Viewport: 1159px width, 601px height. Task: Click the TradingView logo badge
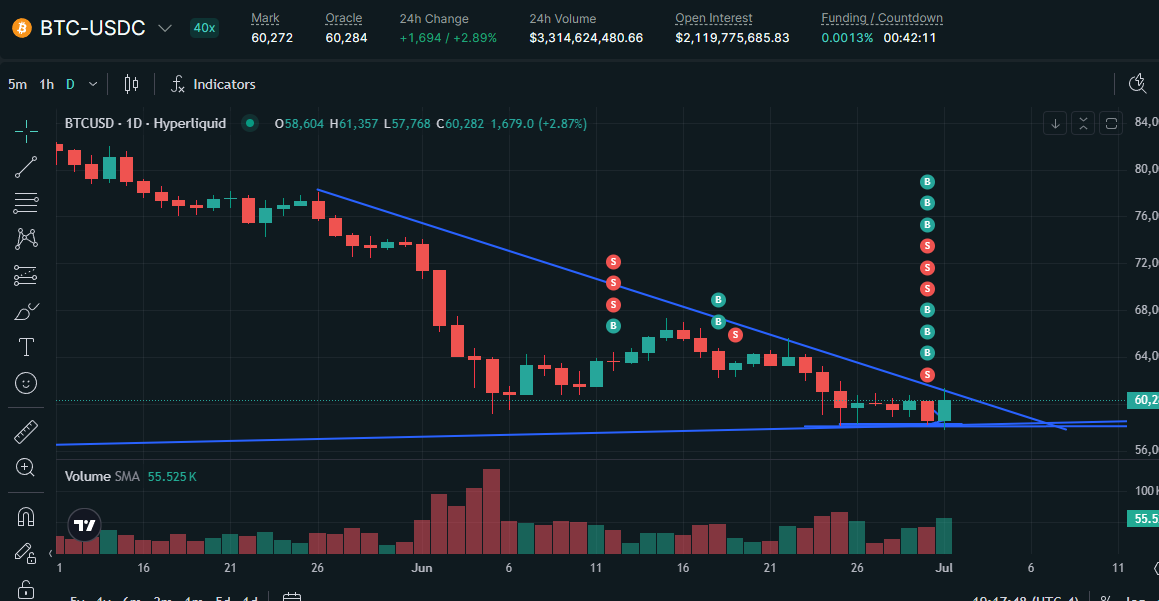[84, 525]
